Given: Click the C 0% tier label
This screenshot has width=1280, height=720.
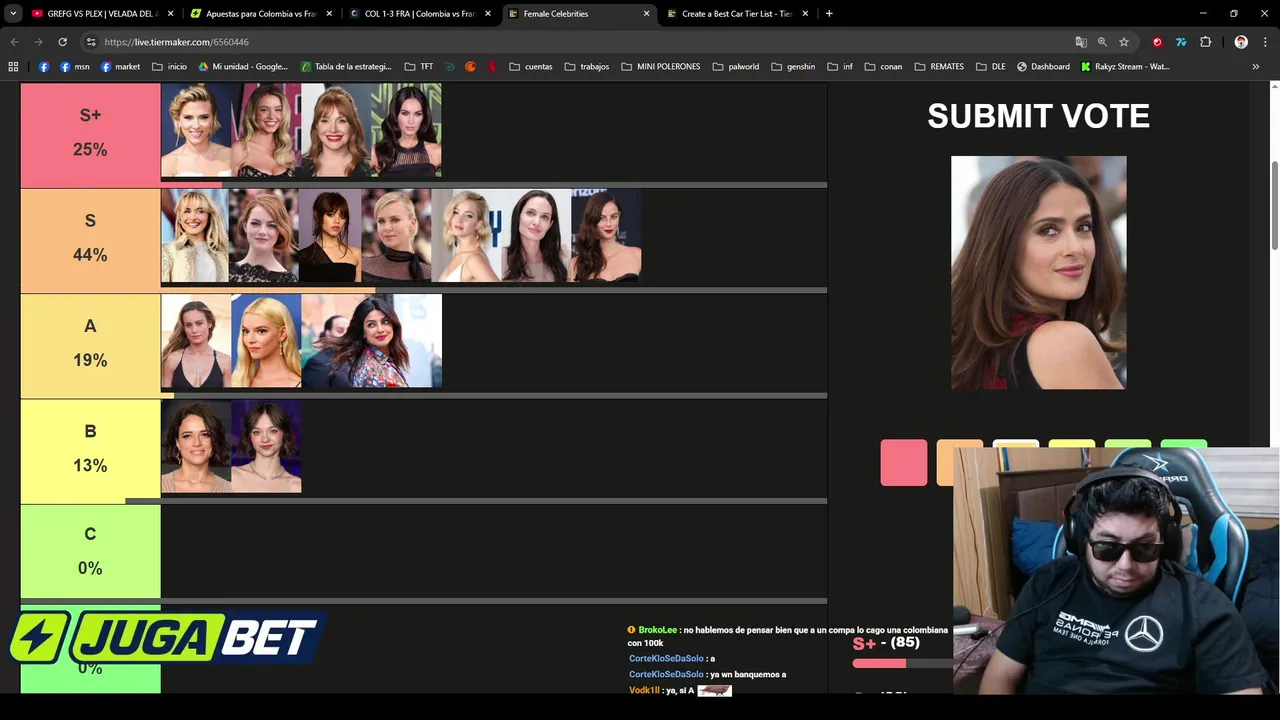Looking at the screenshot, I should (x=90, y=552).
